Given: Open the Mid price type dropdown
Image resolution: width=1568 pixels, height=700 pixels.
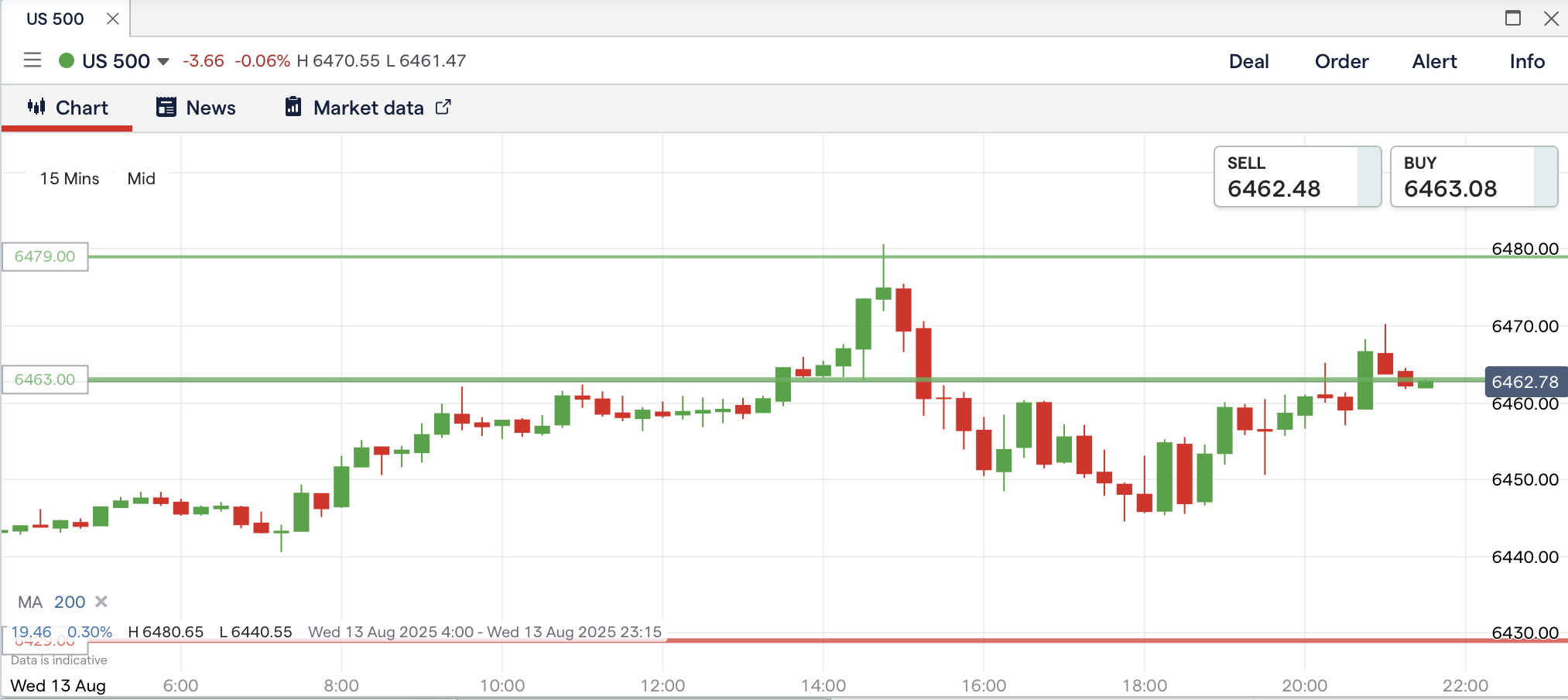Looking at the screenshot, I should (x=141, y=179).
